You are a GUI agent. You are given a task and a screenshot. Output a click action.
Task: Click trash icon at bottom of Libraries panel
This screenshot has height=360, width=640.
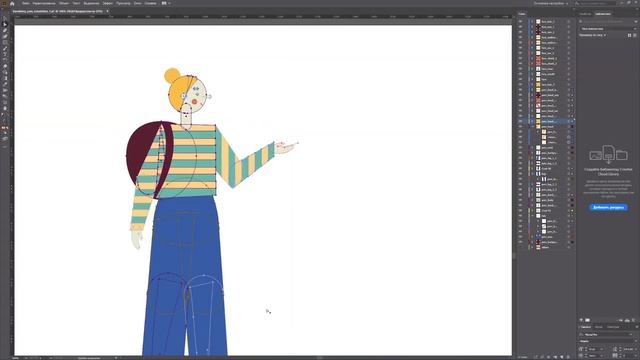[633, 320]
